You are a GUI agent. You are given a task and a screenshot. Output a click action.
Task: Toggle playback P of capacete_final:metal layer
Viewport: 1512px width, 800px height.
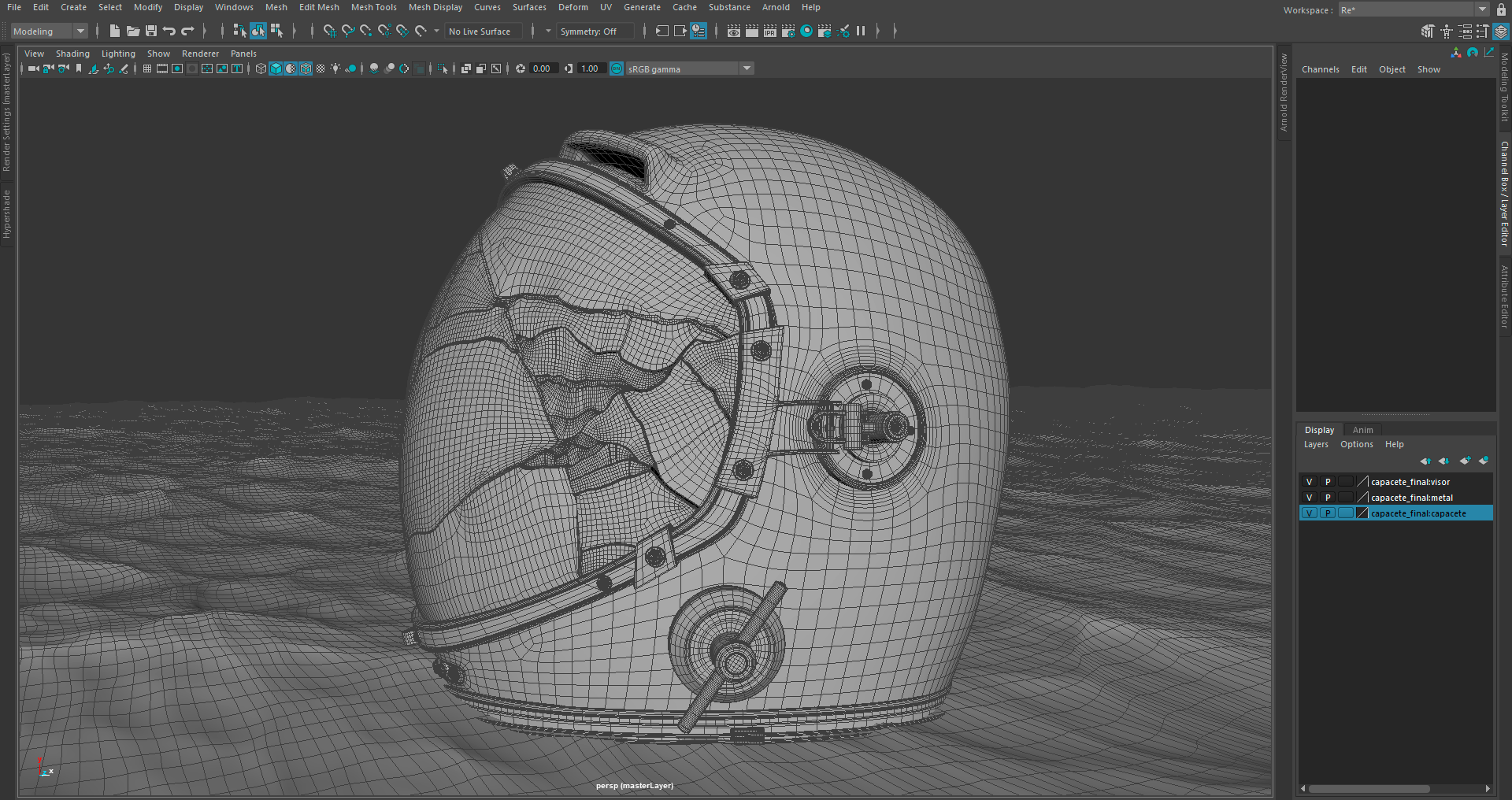tap(1327, 498)
